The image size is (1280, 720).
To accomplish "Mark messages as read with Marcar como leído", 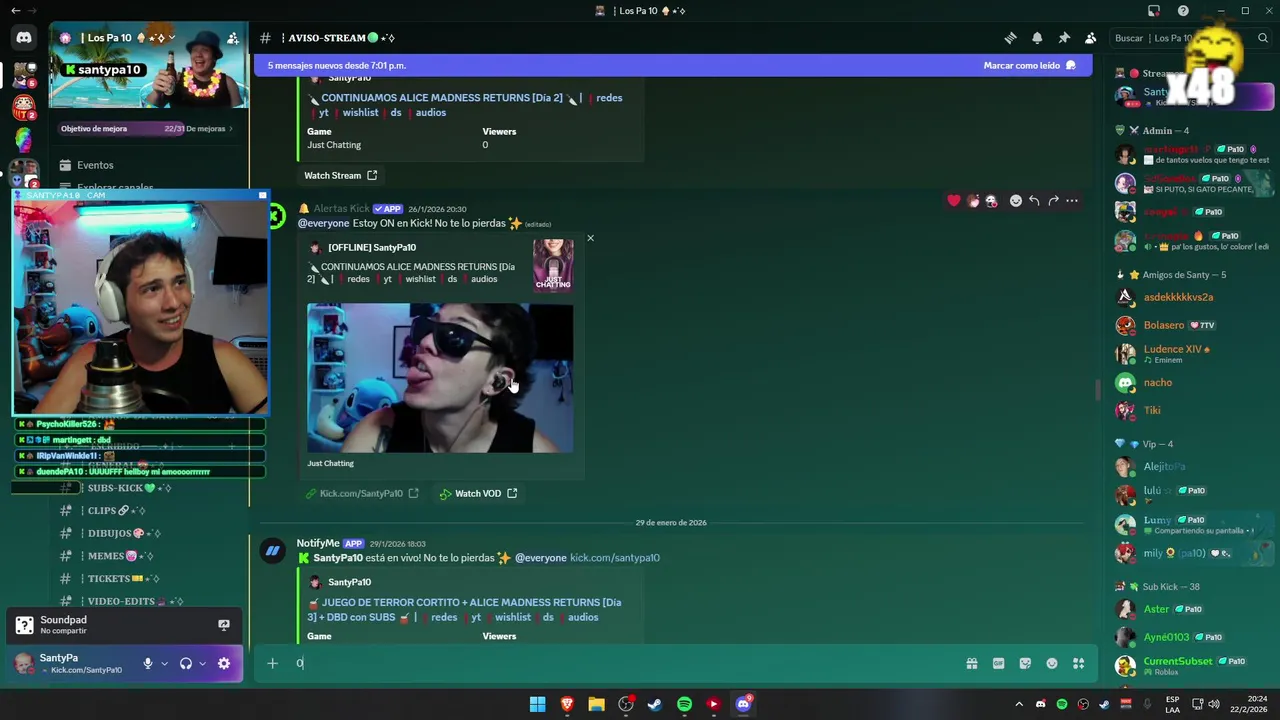I will 1029,65.
